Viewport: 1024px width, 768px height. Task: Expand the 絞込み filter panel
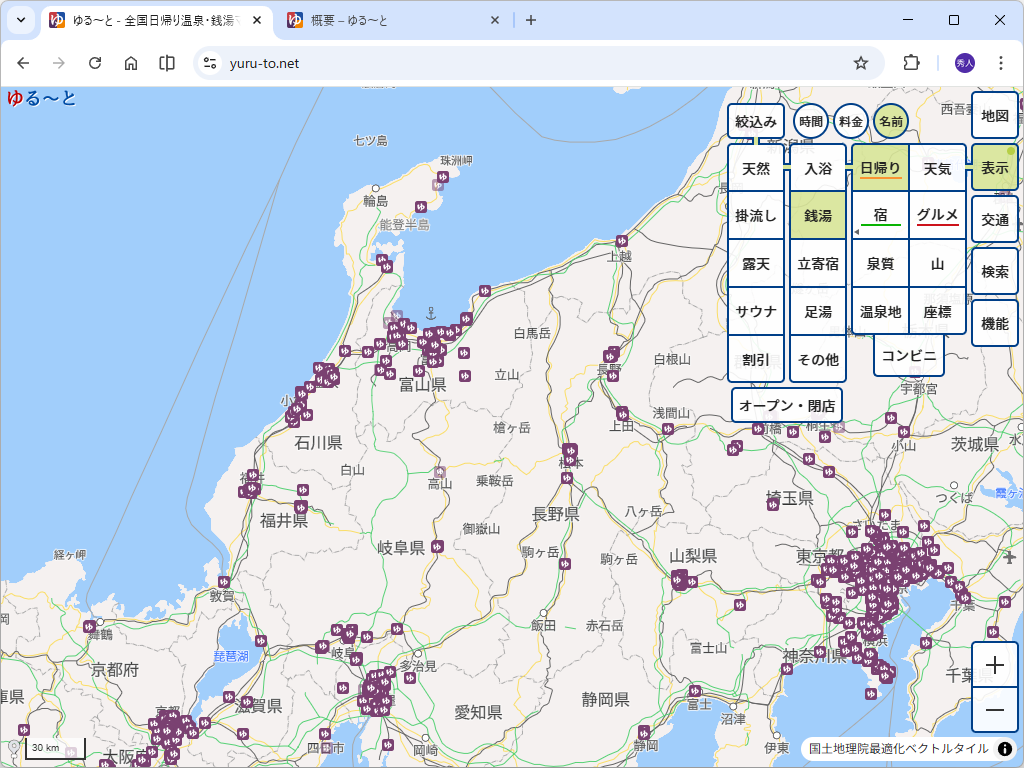point(756,121)
